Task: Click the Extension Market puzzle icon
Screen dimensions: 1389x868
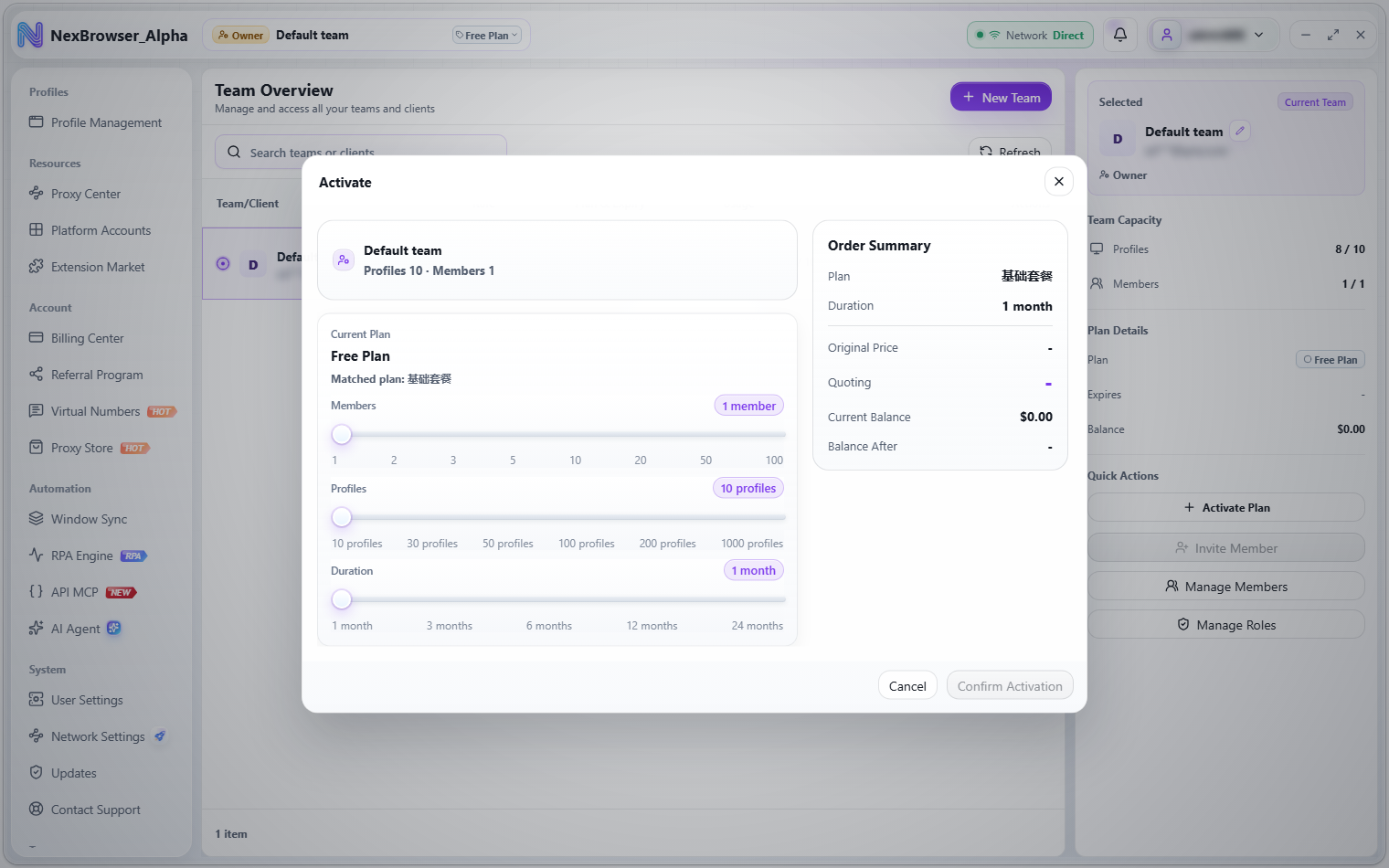Action: click(37, 266)
